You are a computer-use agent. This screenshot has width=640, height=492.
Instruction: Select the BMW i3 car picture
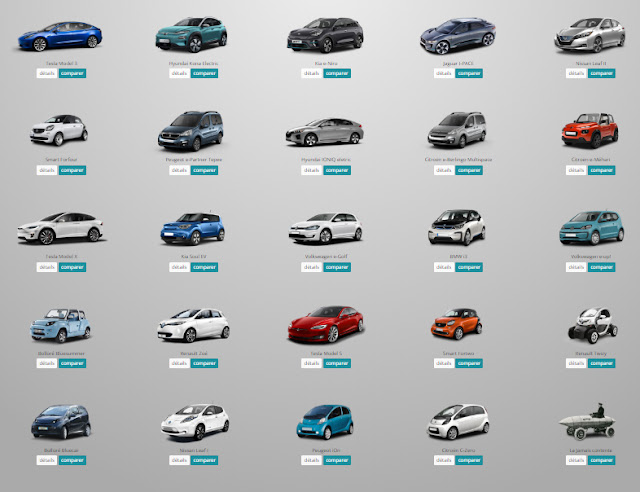click(457, 227)
